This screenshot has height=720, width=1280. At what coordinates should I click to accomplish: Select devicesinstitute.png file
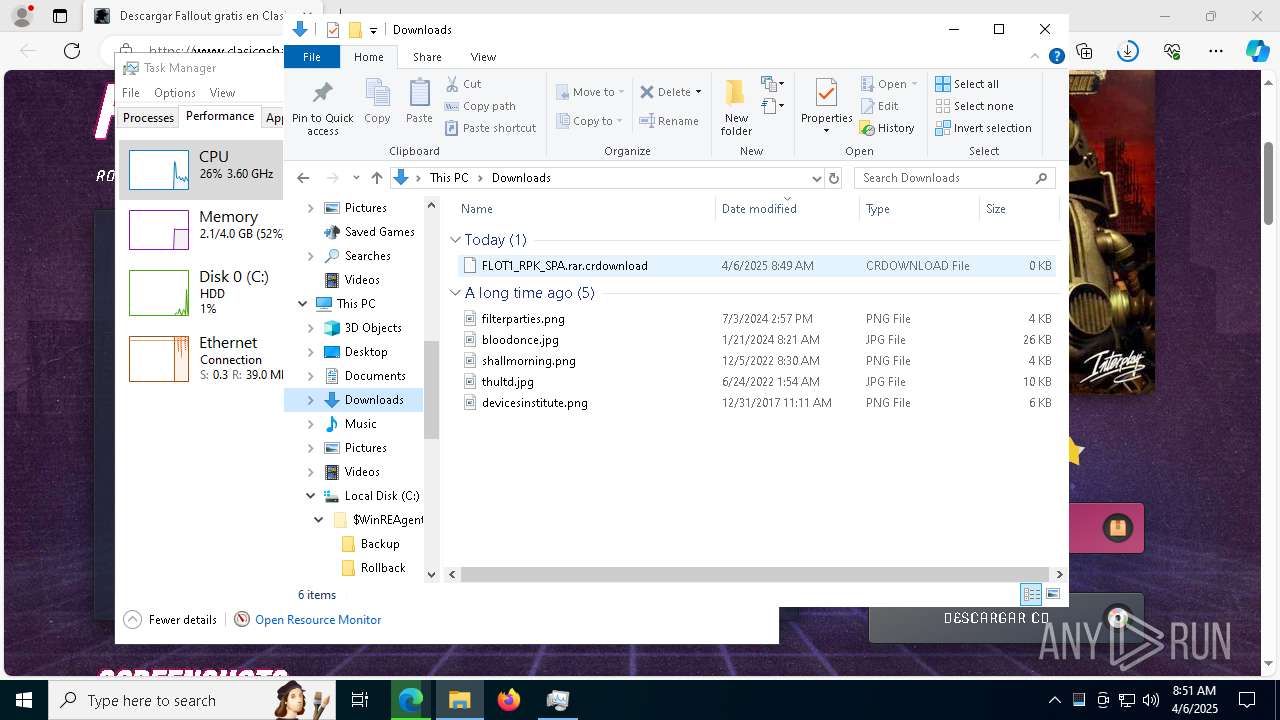757,403
